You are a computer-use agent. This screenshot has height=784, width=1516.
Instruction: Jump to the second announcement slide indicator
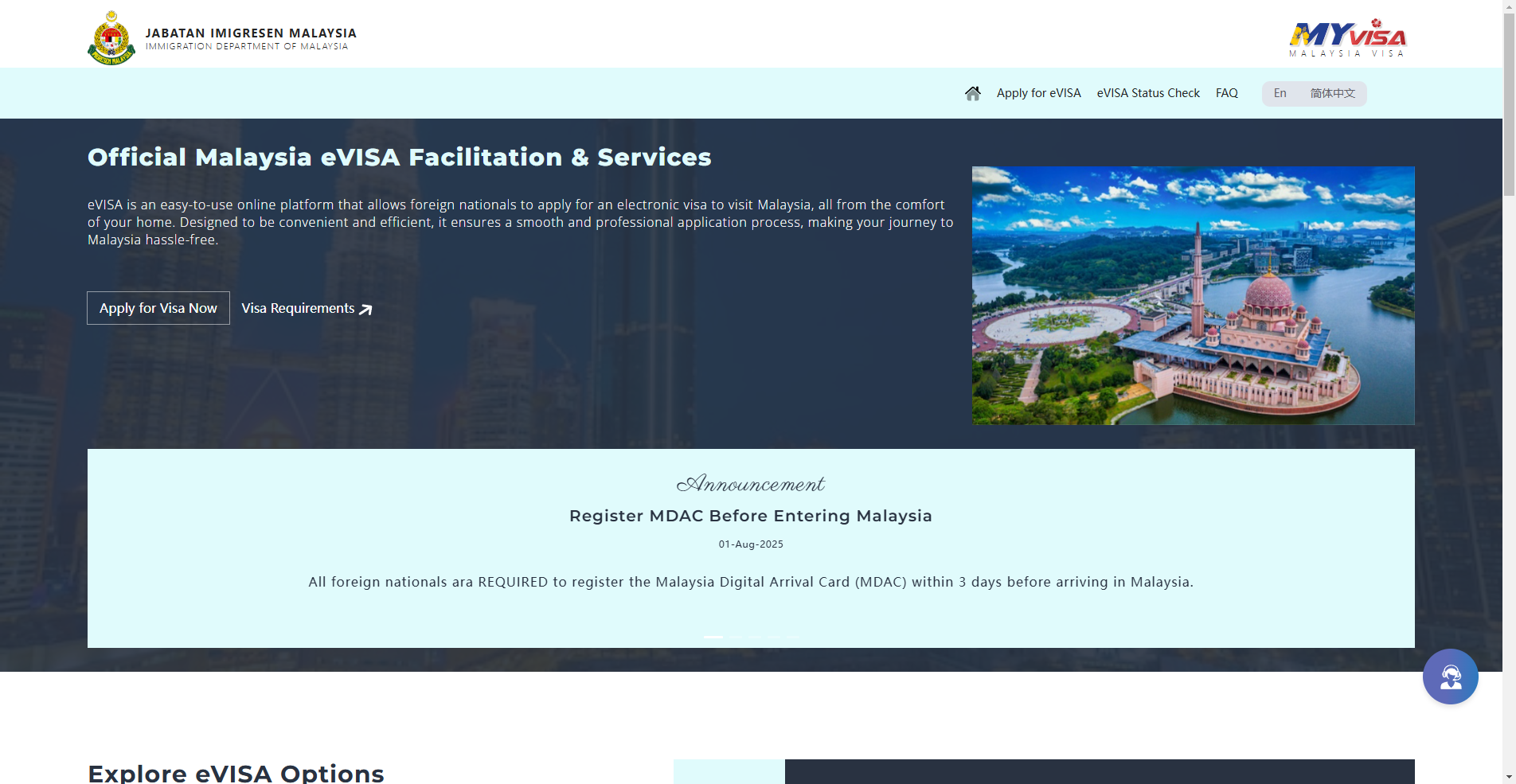tap(736, 638)
